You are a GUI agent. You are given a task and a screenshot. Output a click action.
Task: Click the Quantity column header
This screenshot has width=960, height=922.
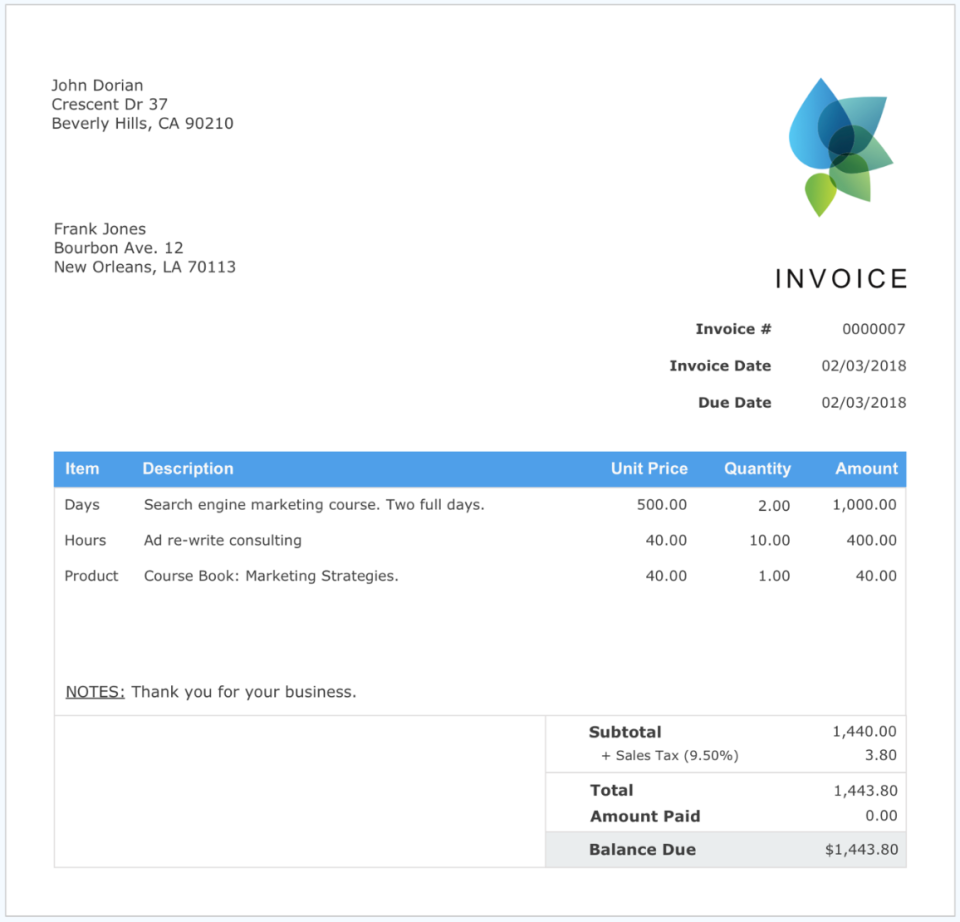click(x=757, y=468)
